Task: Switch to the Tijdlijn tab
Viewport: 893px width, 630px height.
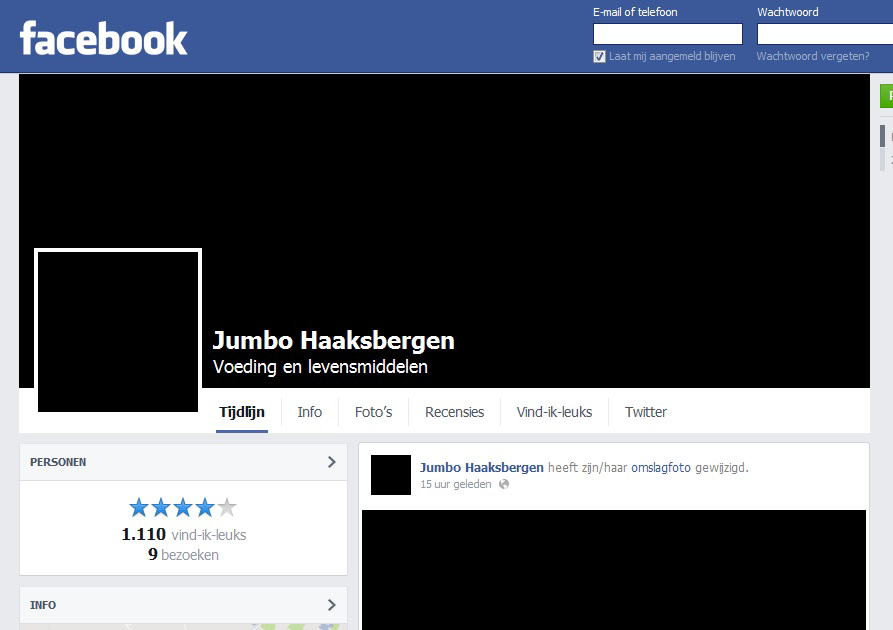Action: (242, 412)
